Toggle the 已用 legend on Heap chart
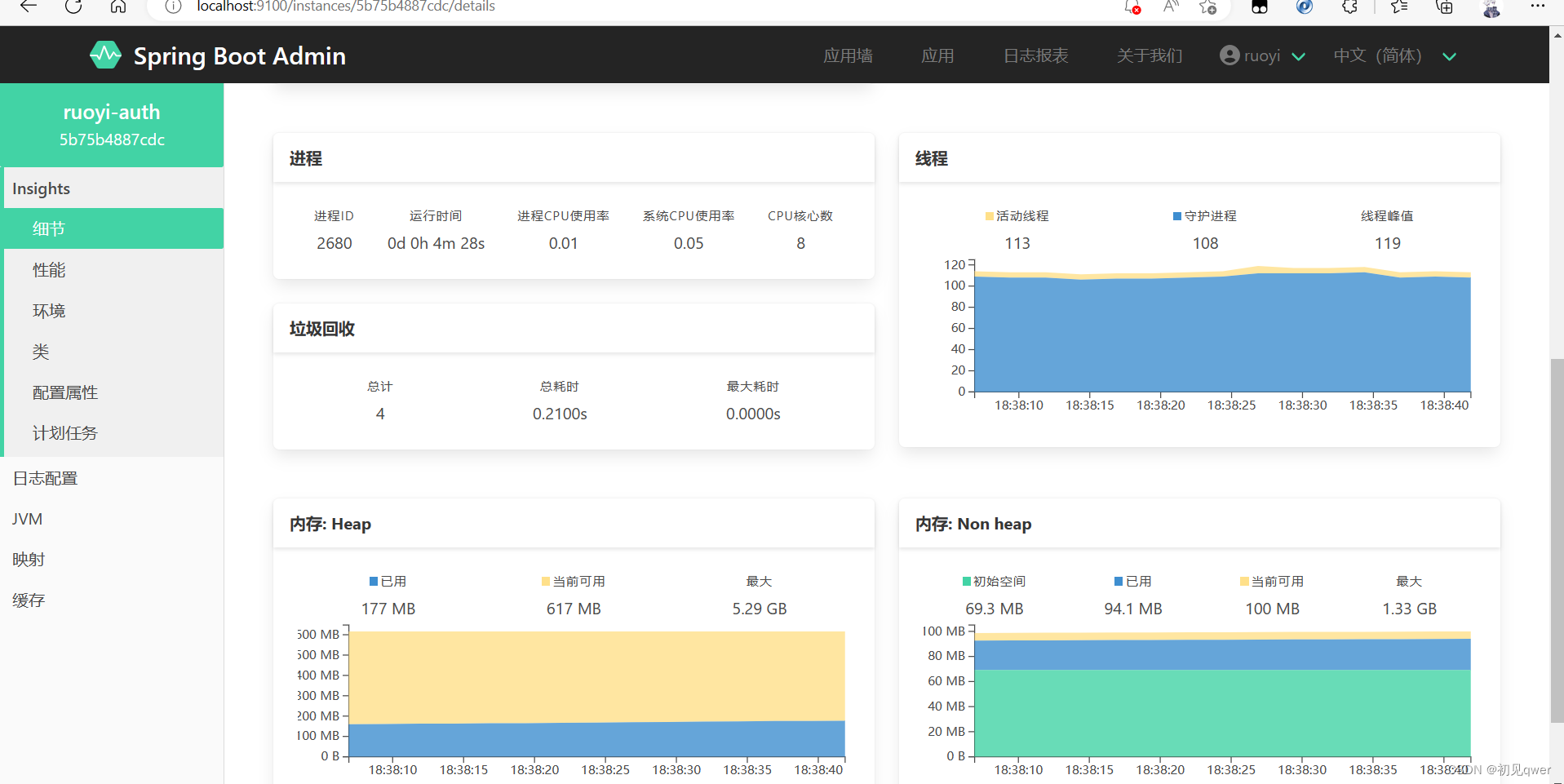 (388, 581)
